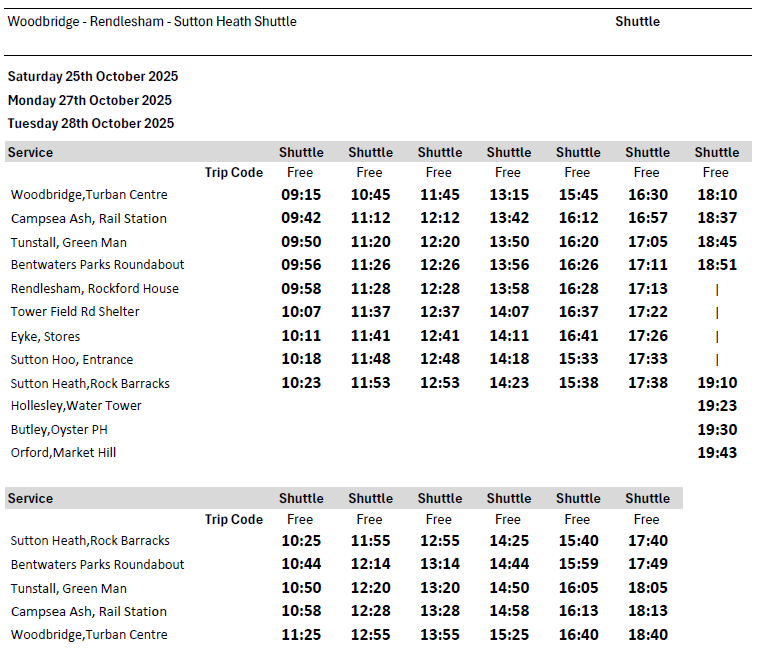Select the Tuesday 28th October 2025 date
This screenshot has height=658, width=763.
point(90,123)
